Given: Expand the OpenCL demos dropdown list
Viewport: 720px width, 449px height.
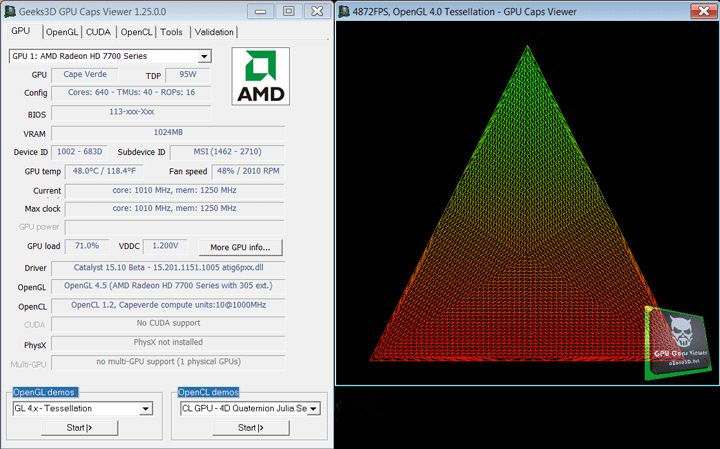Looking at the screenshot, I should [314, 409].
